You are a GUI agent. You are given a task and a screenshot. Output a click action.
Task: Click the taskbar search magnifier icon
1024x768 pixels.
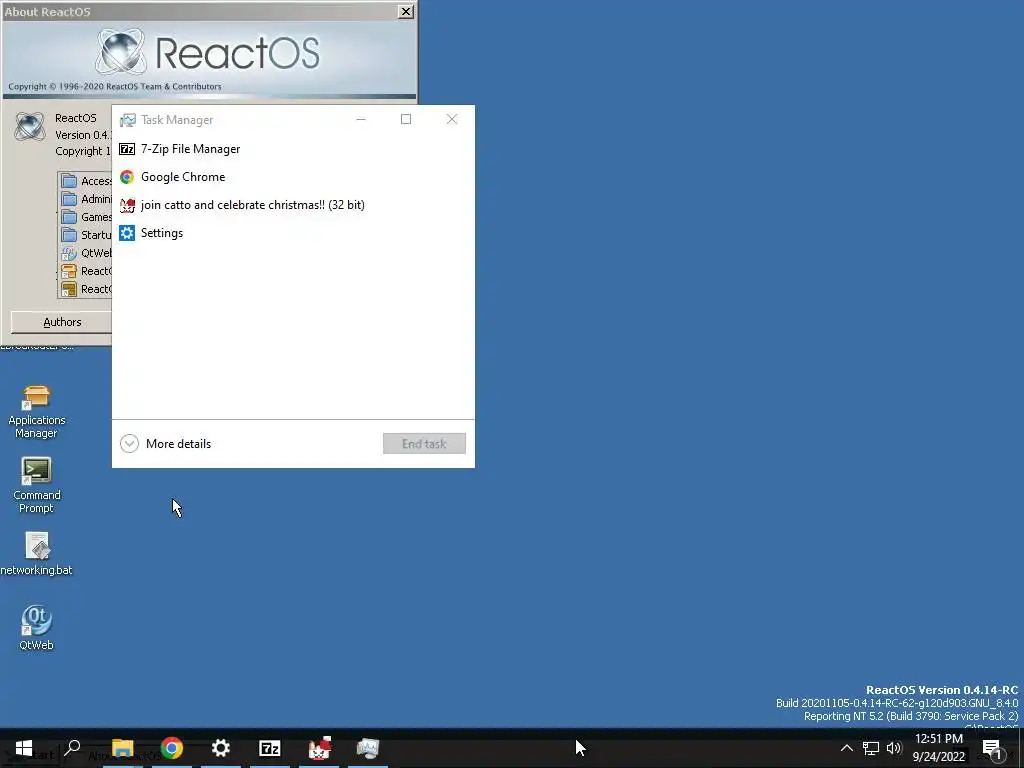72,748
